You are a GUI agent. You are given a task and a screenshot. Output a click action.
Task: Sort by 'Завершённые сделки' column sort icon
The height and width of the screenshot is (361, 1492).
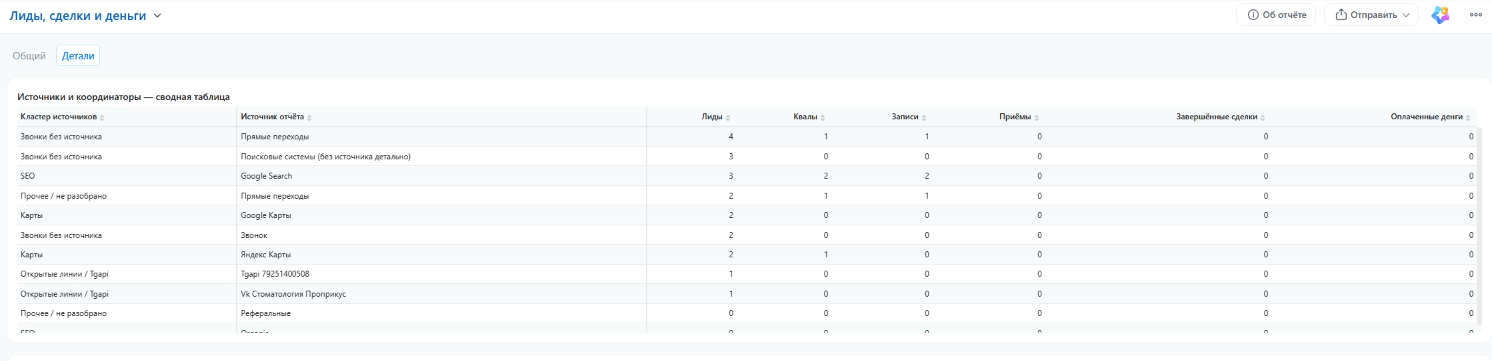(1262, 118)
